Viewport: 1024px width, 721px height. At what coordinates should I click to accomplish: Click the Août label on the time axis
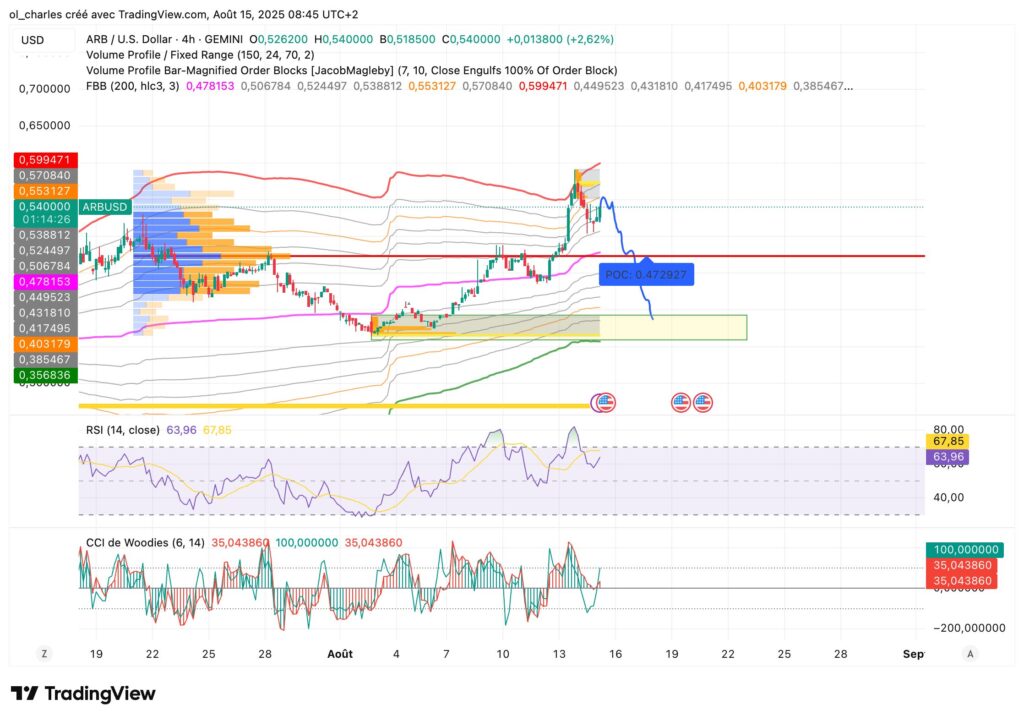(x=340, y=653)
